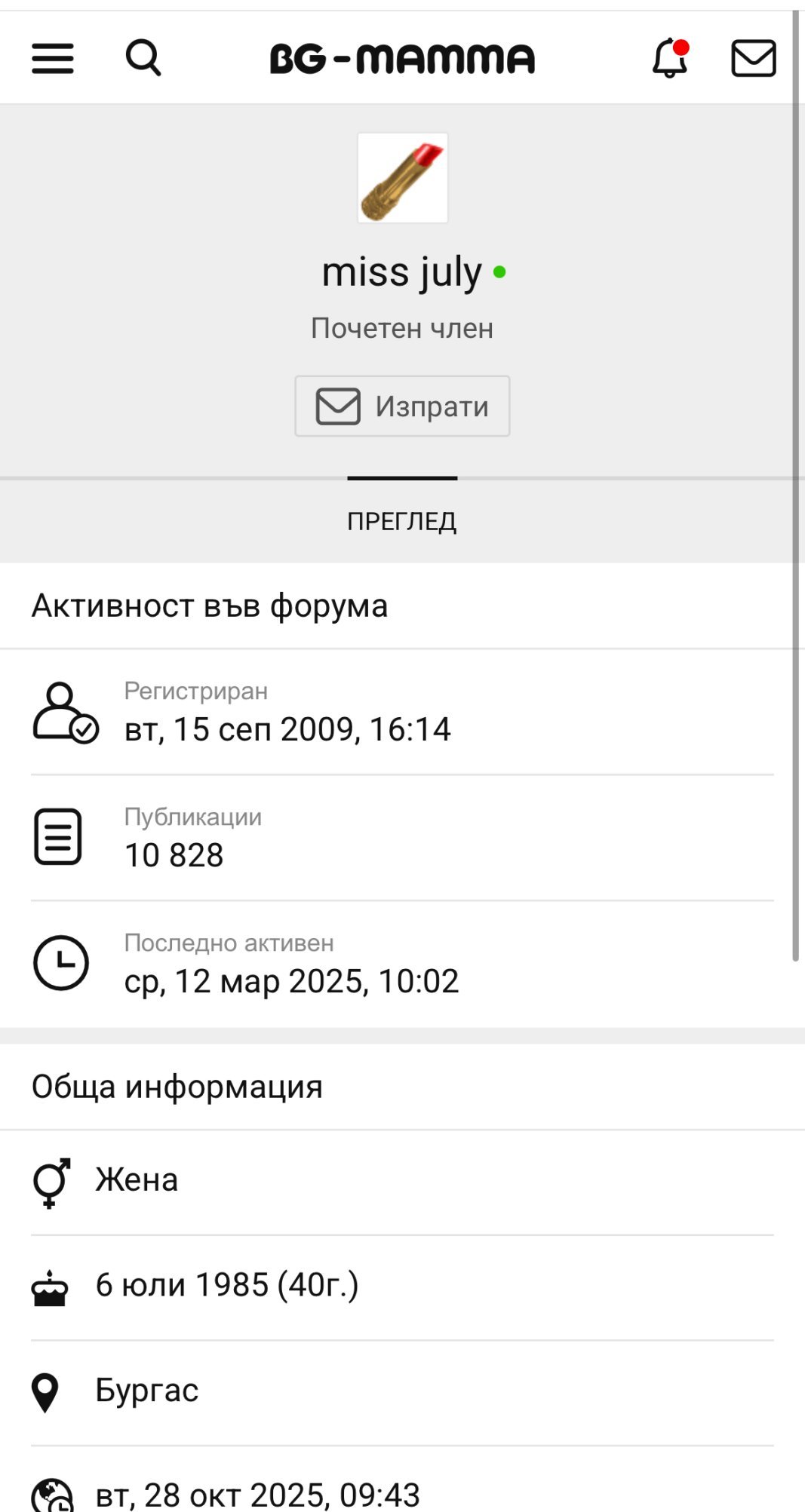Click the page vertical scrollbar
Image resolution: width=805 pixels, height=1512 pixels.
coord(795,483)
